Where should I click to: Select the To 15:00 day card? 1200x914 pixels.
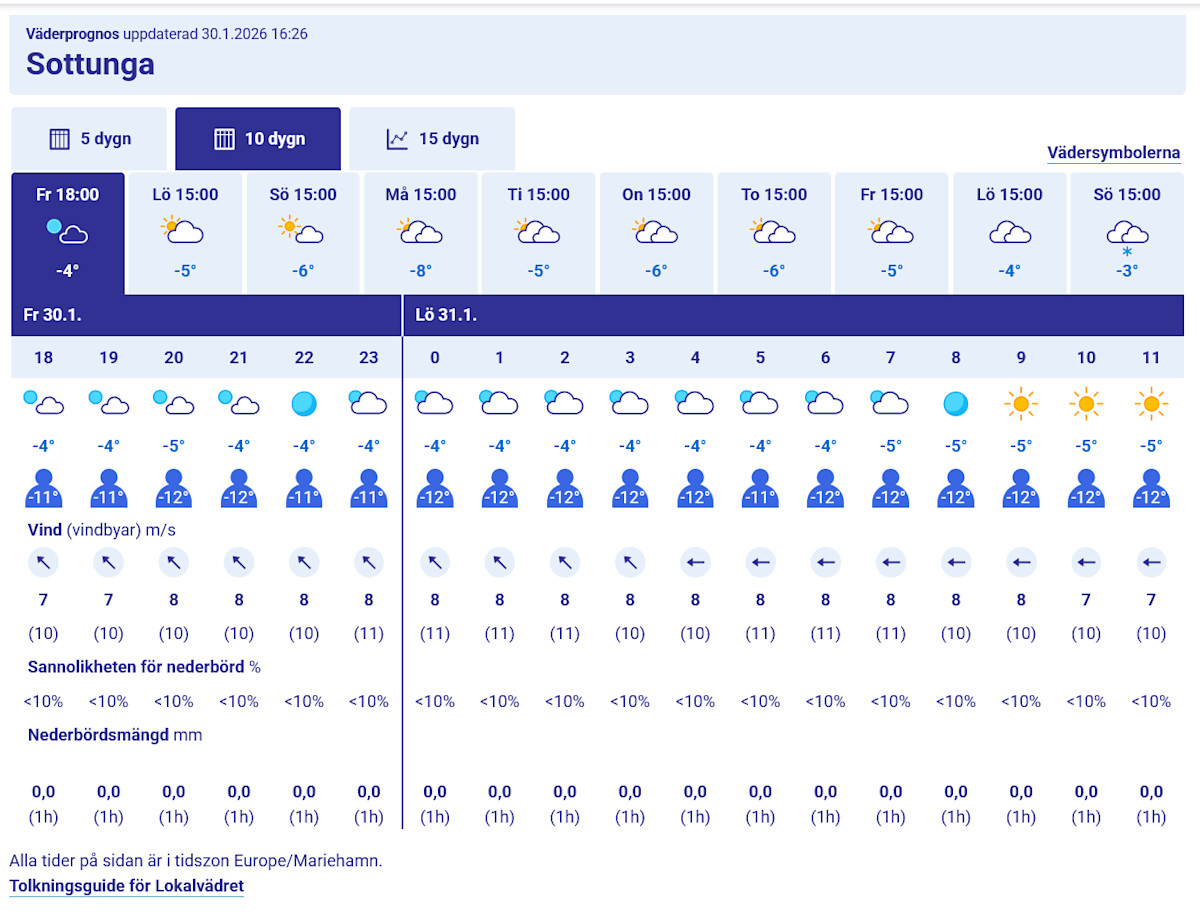click(774, 233)
